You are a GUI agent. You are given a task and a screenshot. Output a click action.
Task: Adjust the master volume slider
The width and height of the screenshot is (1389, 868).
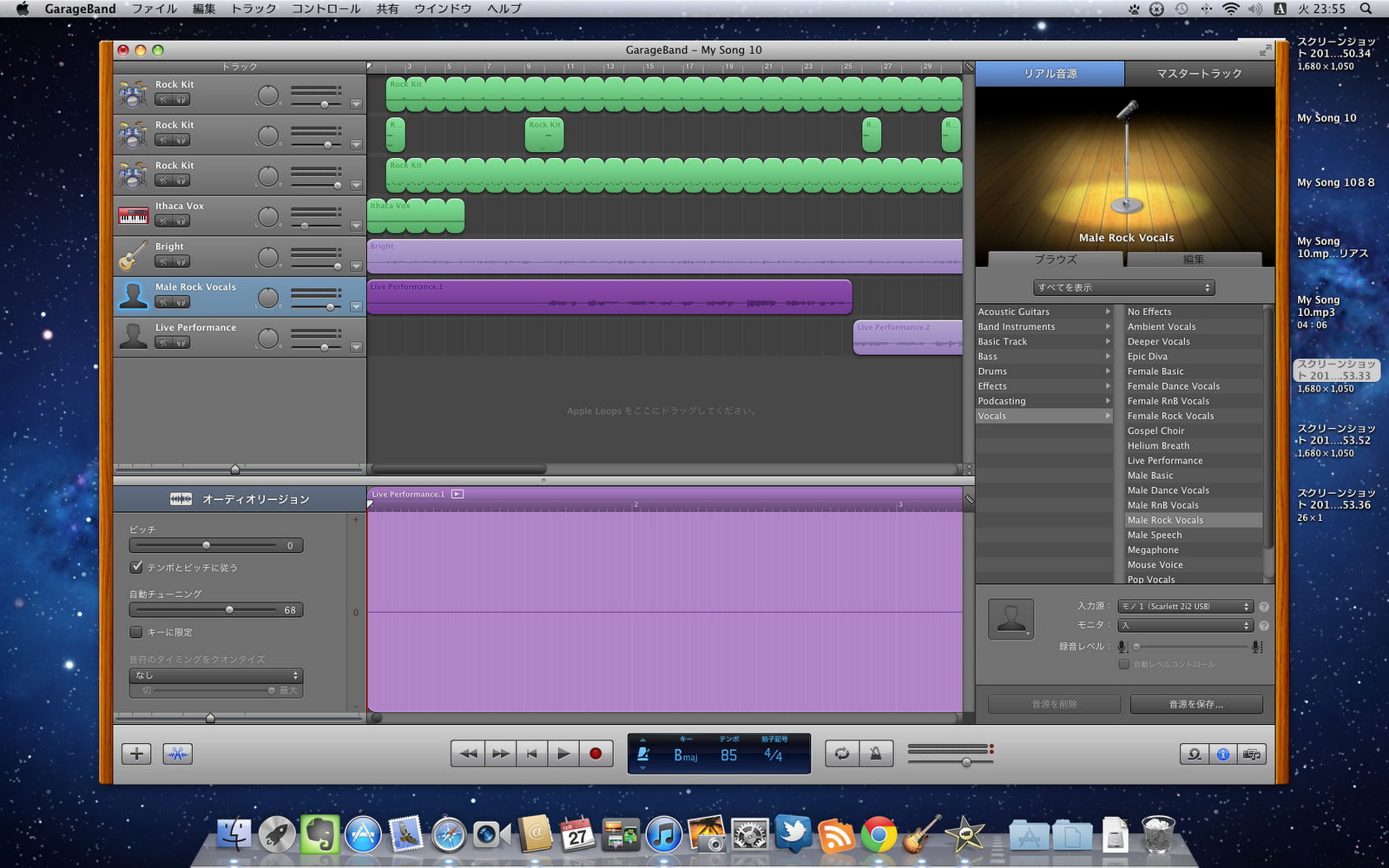(x=966, y=761)
